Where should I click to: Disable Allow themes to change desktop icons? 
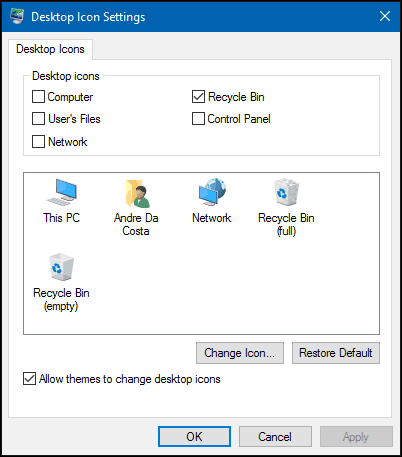[29, 379]
